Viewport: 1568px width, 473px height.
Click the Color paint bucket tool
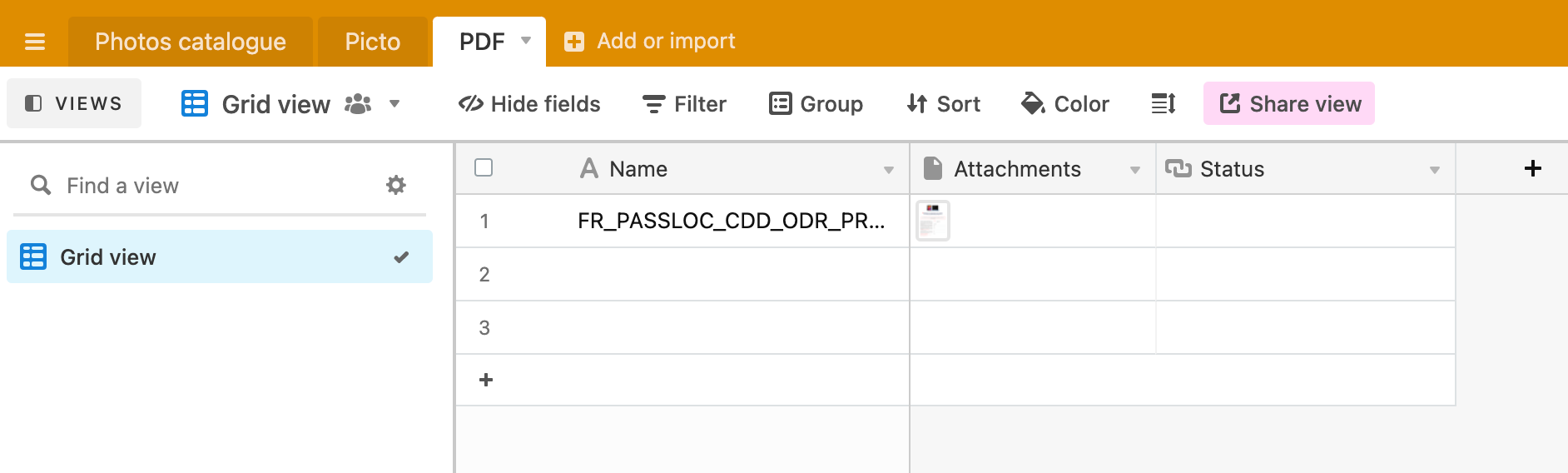[1065, 103]
